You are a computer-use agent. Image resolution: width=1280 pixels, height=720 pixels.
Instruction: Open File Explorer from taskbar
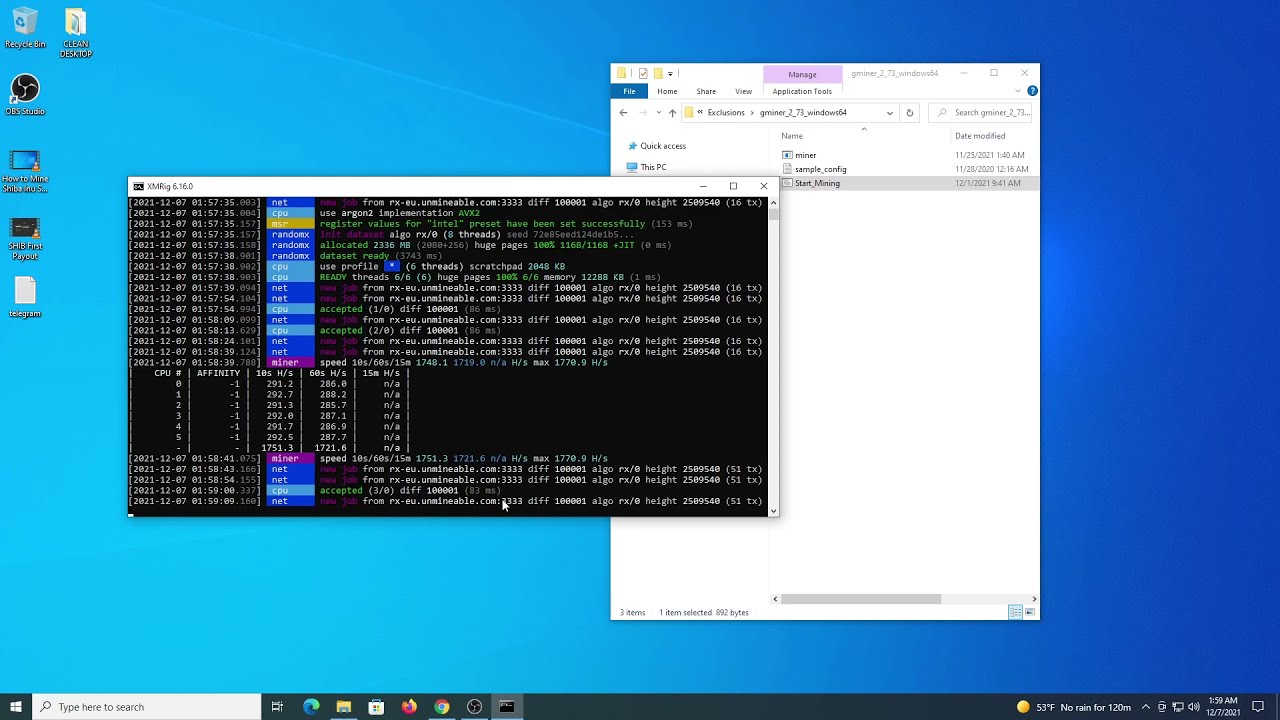[344, 707]
